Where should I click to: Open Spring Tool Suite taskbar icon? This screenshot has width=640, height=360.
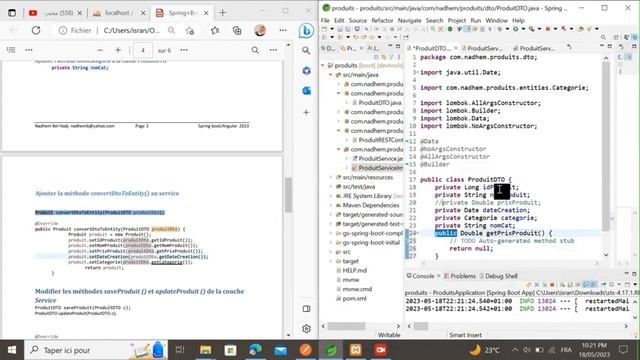[x=331, y=350]
